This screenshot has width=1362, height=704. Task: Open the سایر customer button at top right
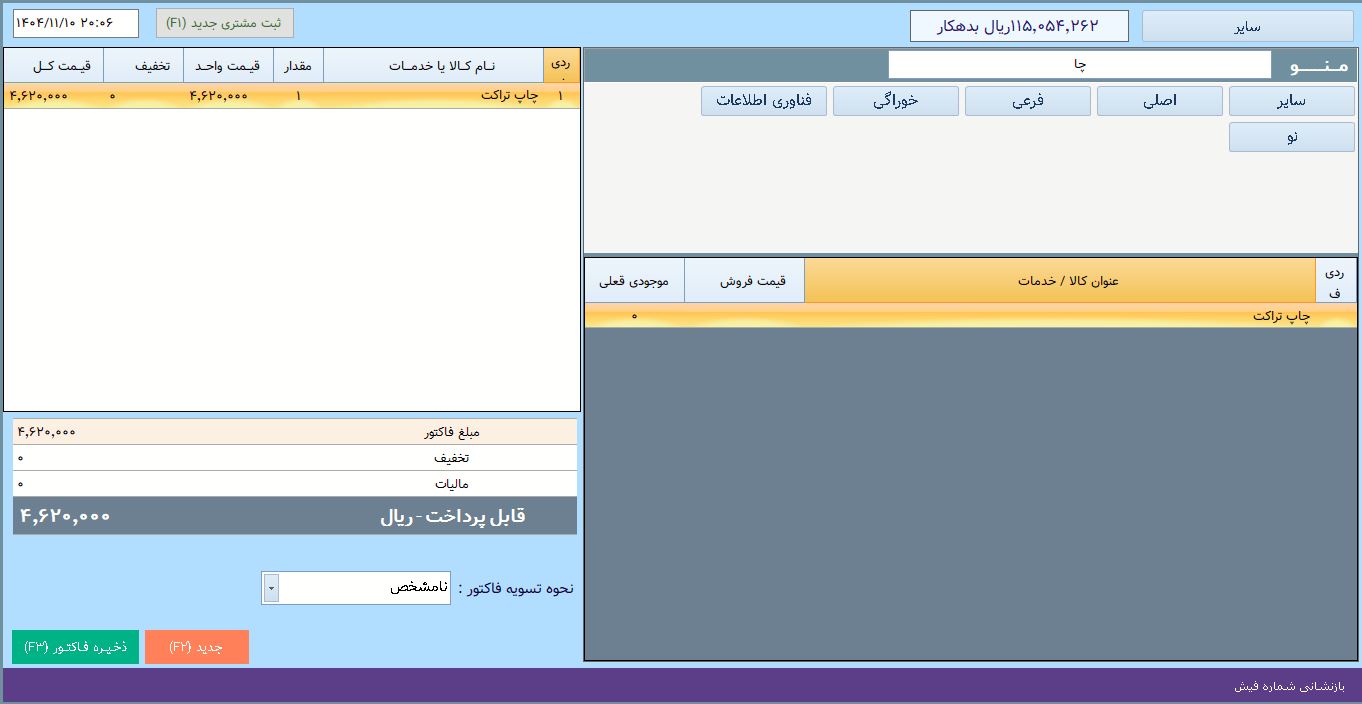1247,26
